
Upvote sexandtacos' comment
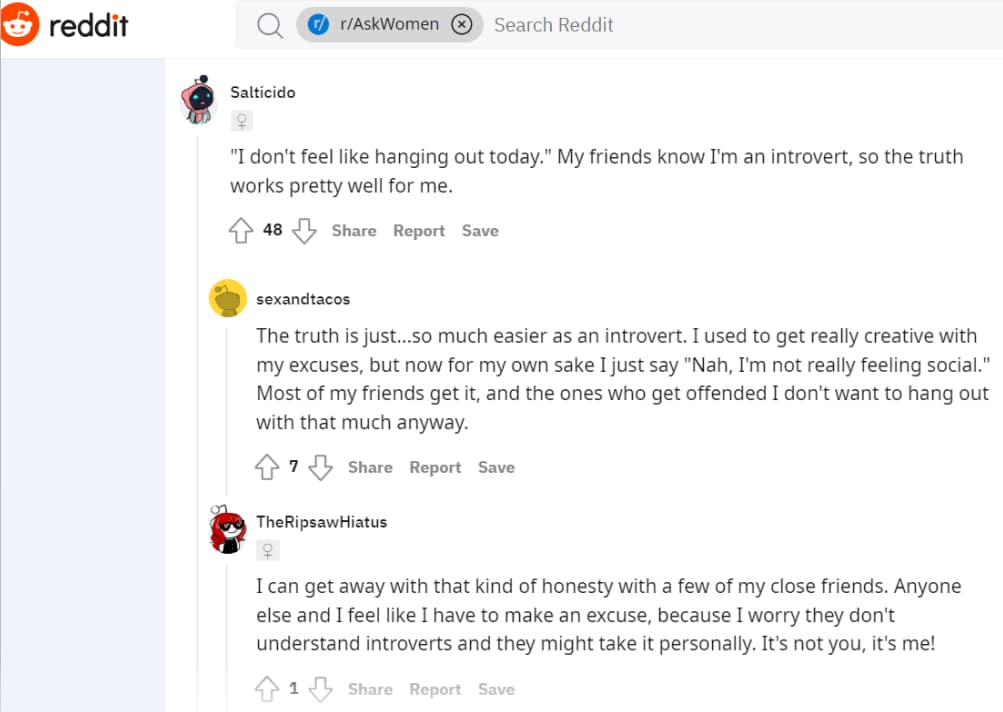266,467
